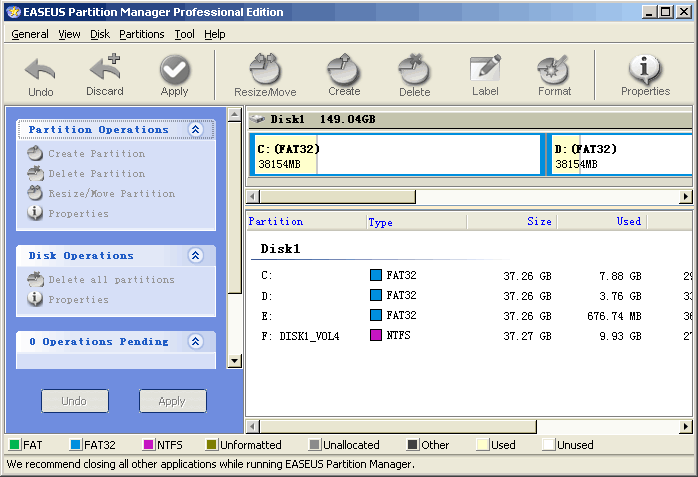The image size is (698, 477).
Task: Click the FAT32 legend color swatch
Action: click(x=76, y=445)
